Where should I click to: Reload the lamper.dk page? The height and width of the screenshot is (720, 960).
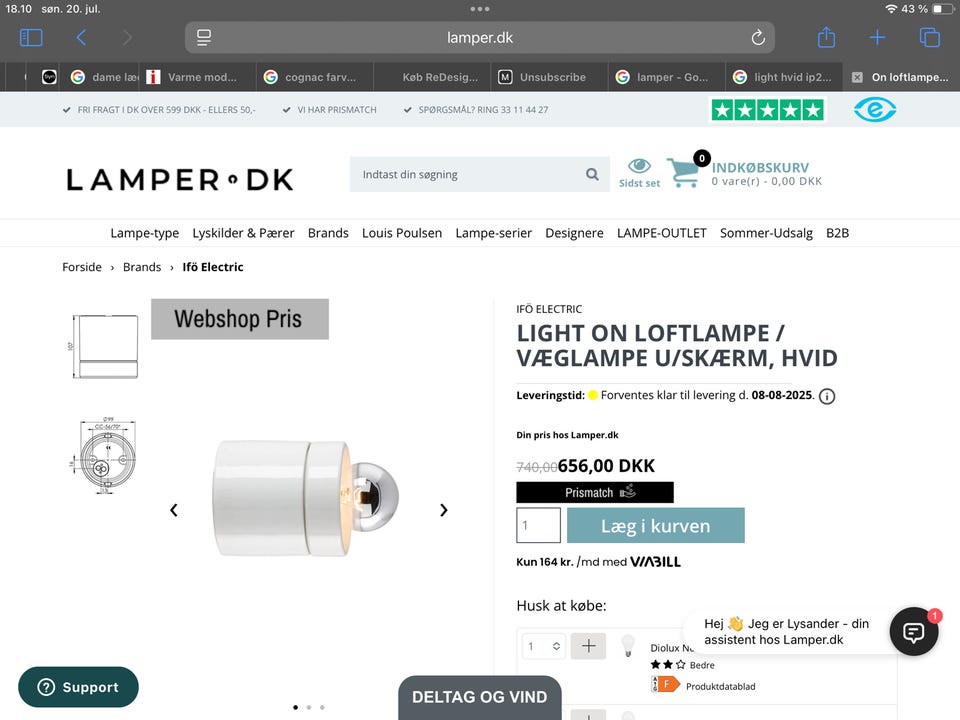coord(758,38)
